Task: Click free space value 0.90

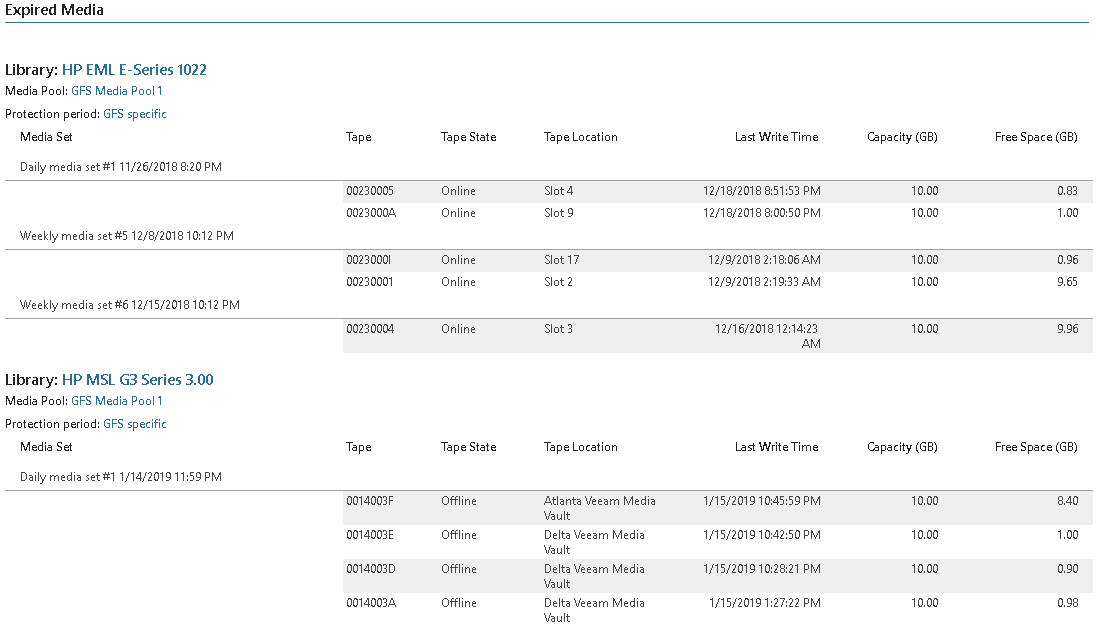Action: pos(1067,569)
